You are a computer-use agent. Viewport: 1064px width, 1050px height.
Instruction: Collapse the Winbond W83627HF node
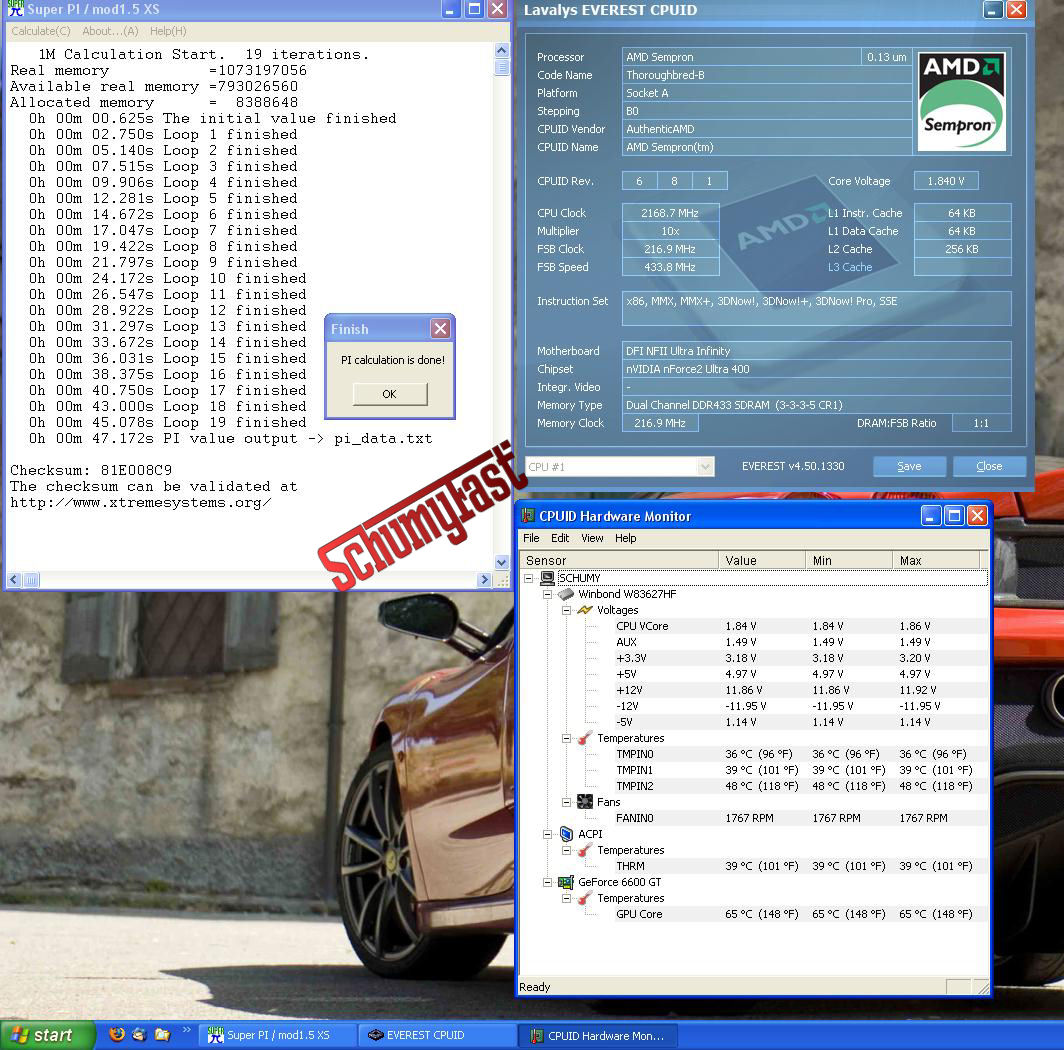tap(547, 594)
